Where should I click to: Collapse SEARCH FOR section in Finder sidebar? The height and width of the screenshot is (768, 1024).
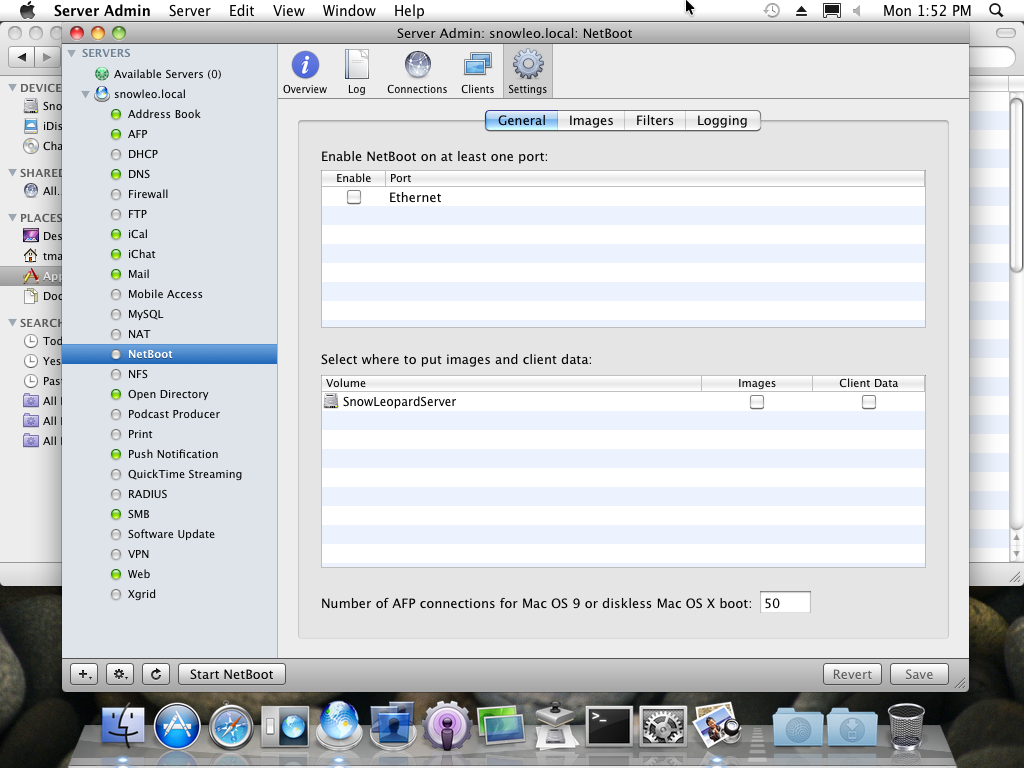[x=12, y=322]
